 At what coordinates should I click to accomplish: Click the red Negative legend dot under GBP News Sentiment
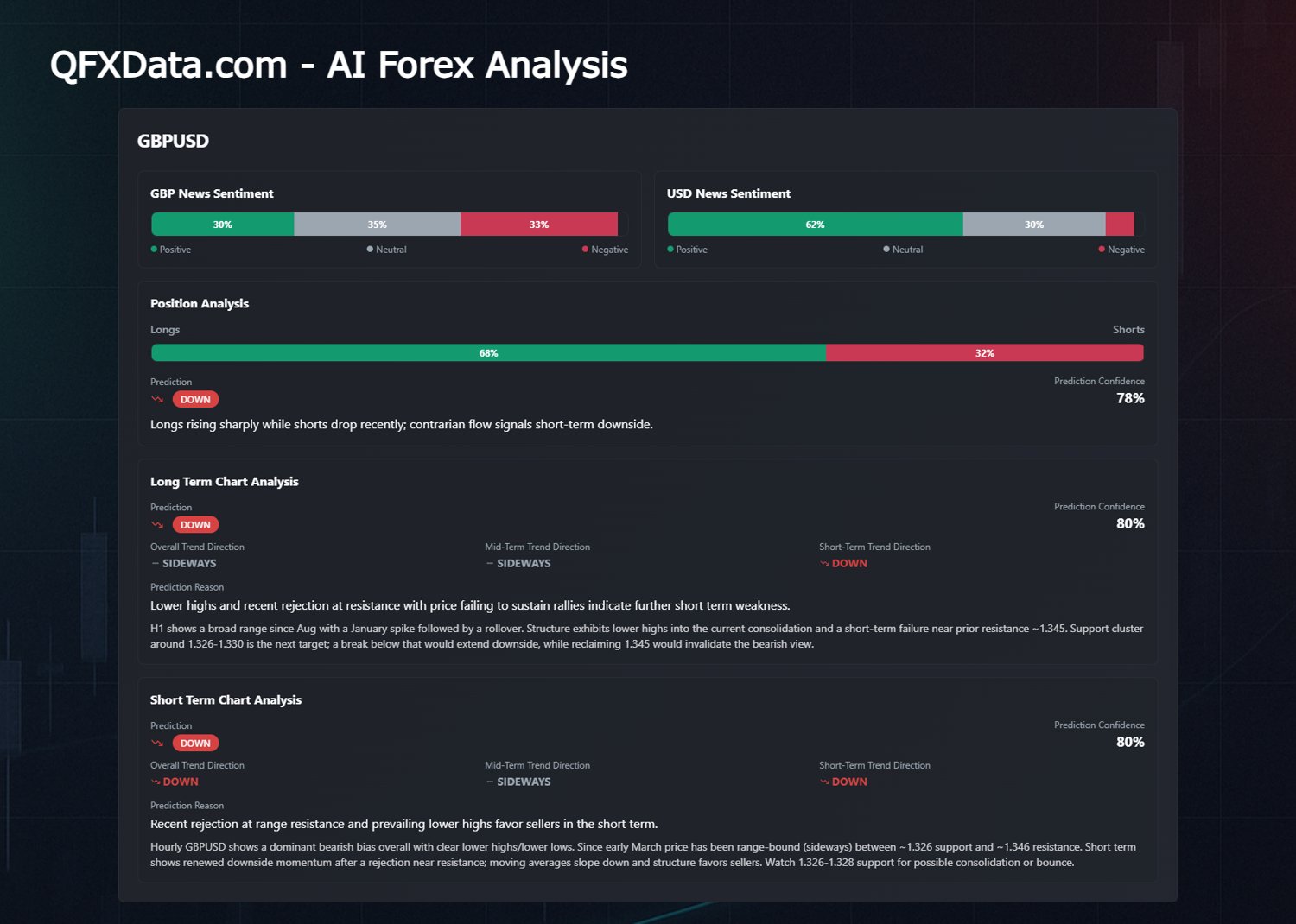click(585, 250)
